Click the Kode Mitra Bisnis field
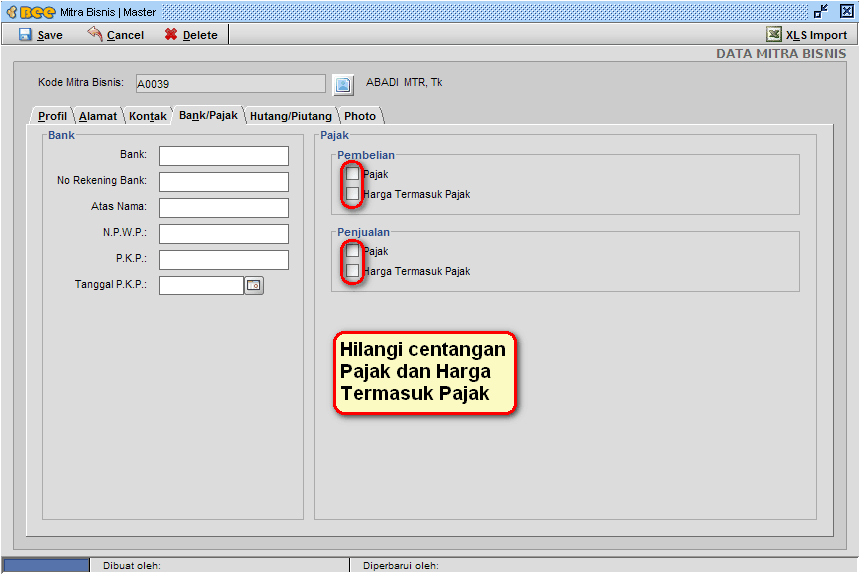This screenshot has height=574, width=859. pyautogui.click(x=231, y=84)
